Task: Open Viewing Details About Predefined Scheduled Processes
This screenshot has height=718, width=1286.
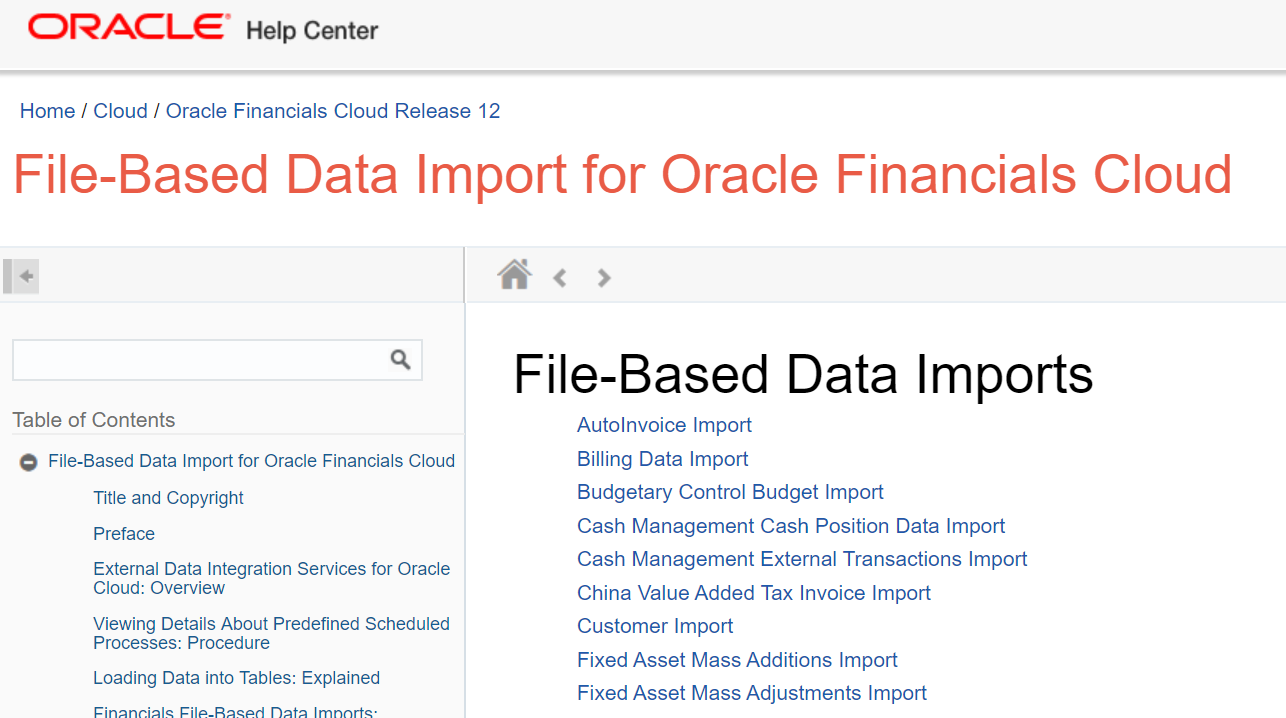Action: pos(271,633)
